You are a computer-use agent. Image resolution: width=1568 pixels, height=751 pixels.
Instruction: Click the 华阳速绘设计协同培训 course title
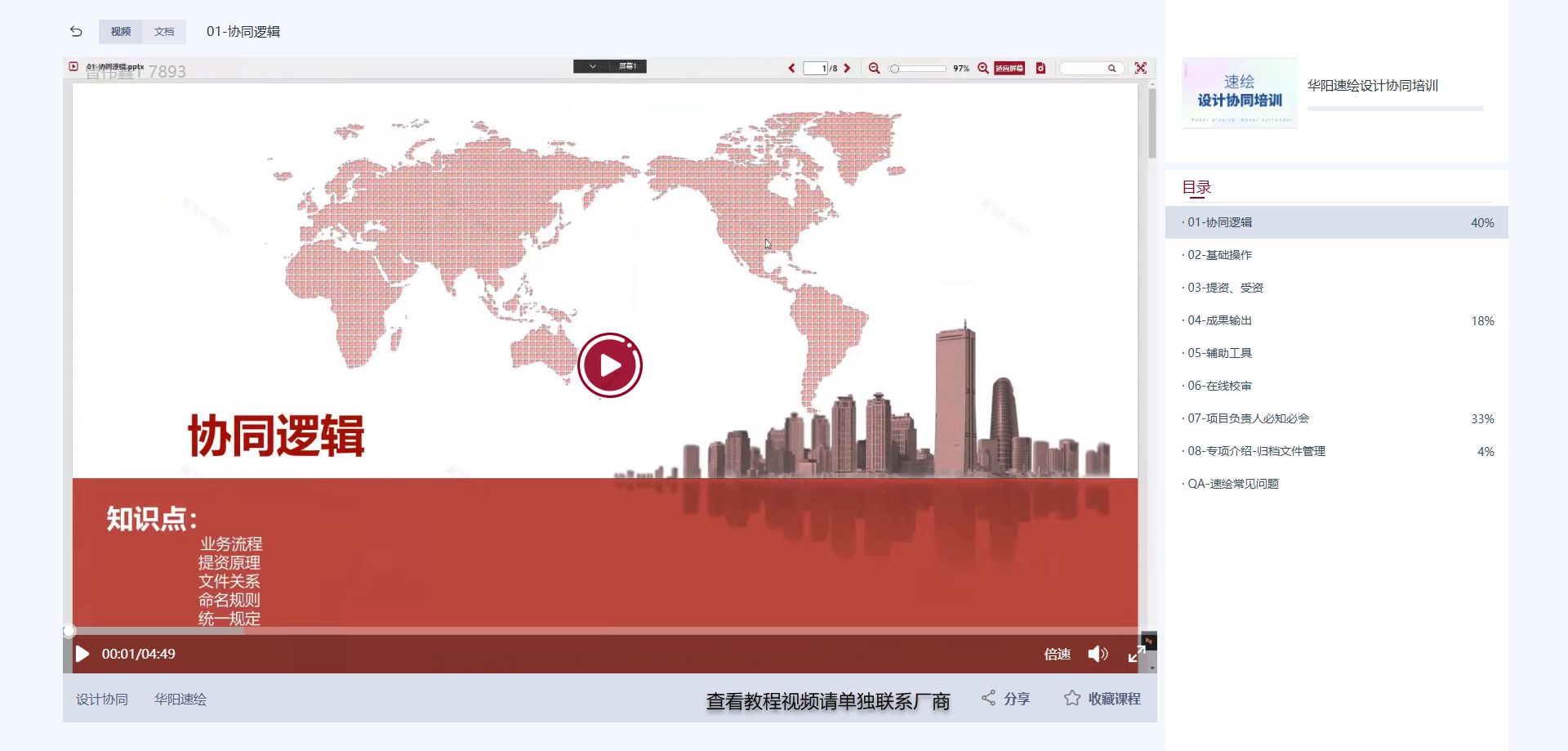coord(1372,85)
